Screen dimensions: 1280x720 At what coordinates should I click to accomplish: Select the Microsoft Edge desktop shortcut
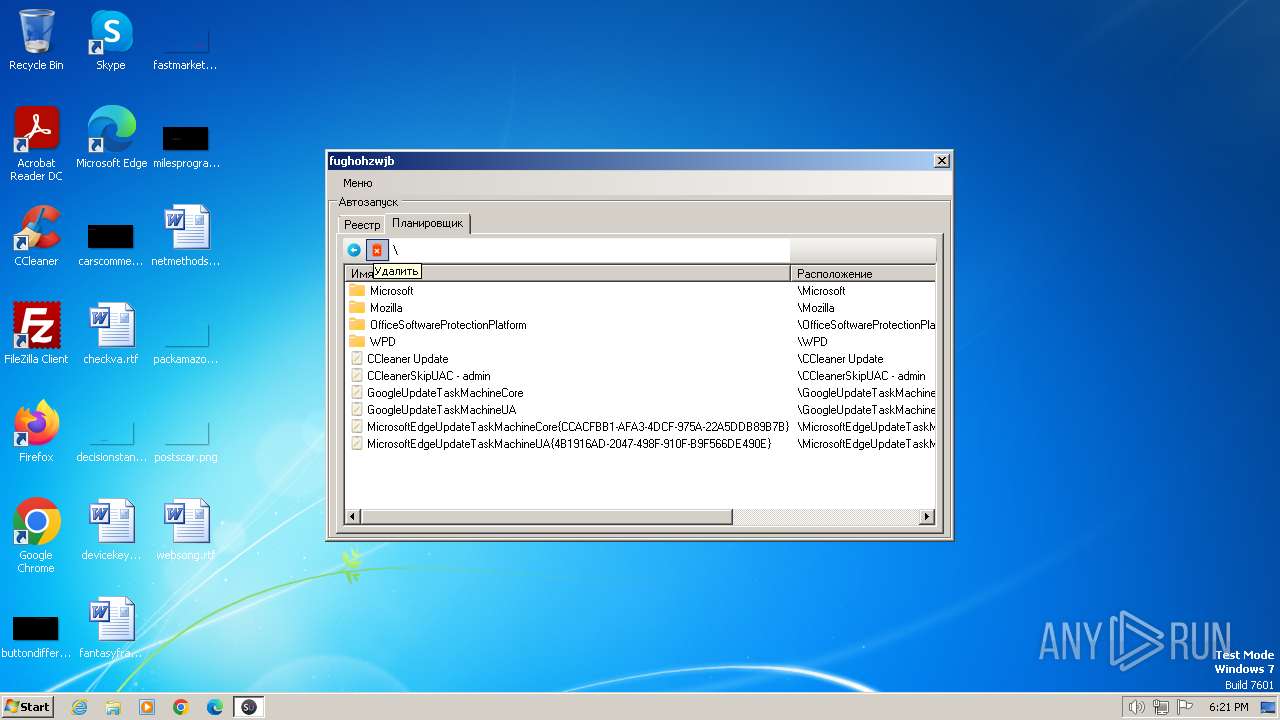tap(111, 138)
